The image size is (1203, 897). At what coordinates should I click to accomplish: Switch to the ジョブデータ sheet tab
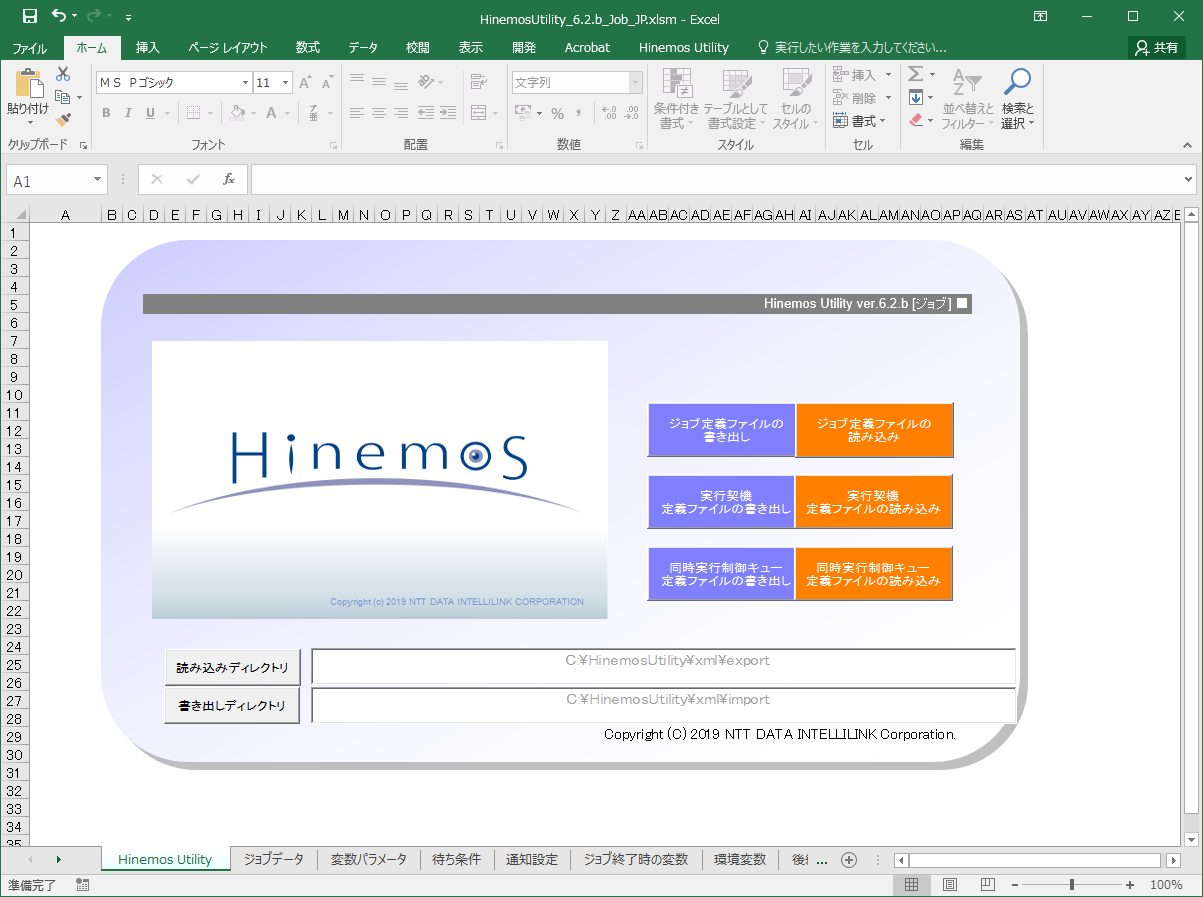point(274,859)
